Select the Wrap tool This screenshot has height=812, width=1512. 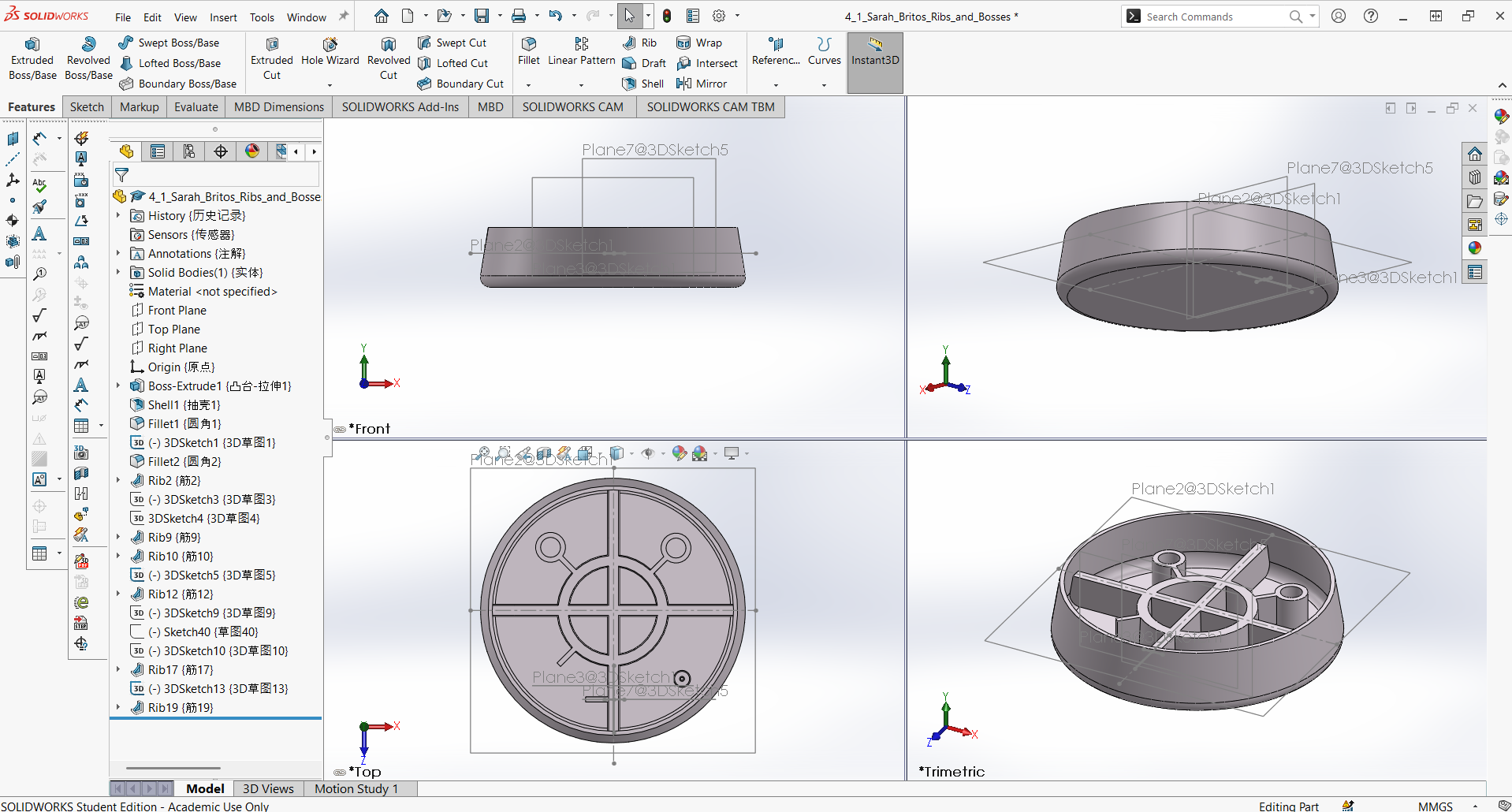pos(699,43)
